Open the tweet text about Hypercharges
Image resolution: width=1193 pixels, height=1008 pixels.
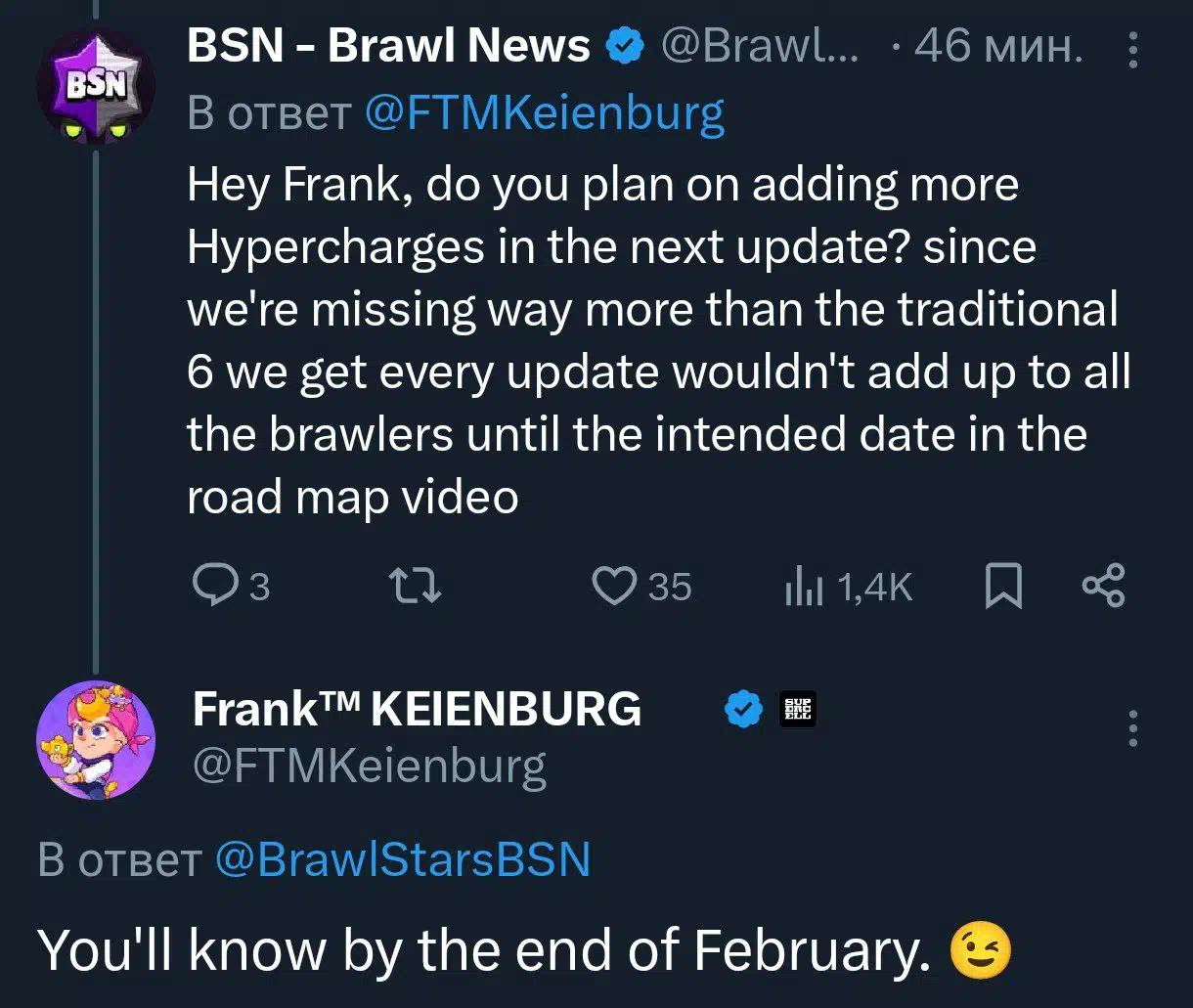click(x=655, y=341)
